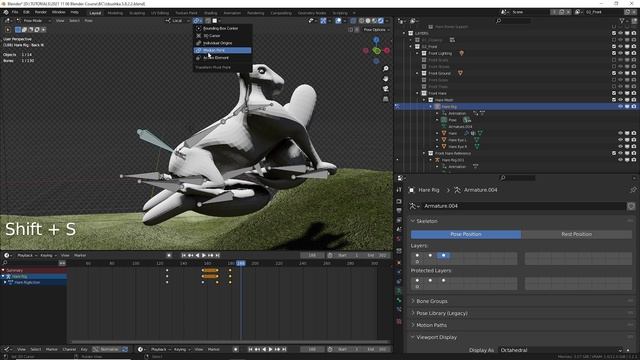Image resolution: width=640 pixels, height=360 pixels.
Task: Click the Rest Position button
Action: 576,234
